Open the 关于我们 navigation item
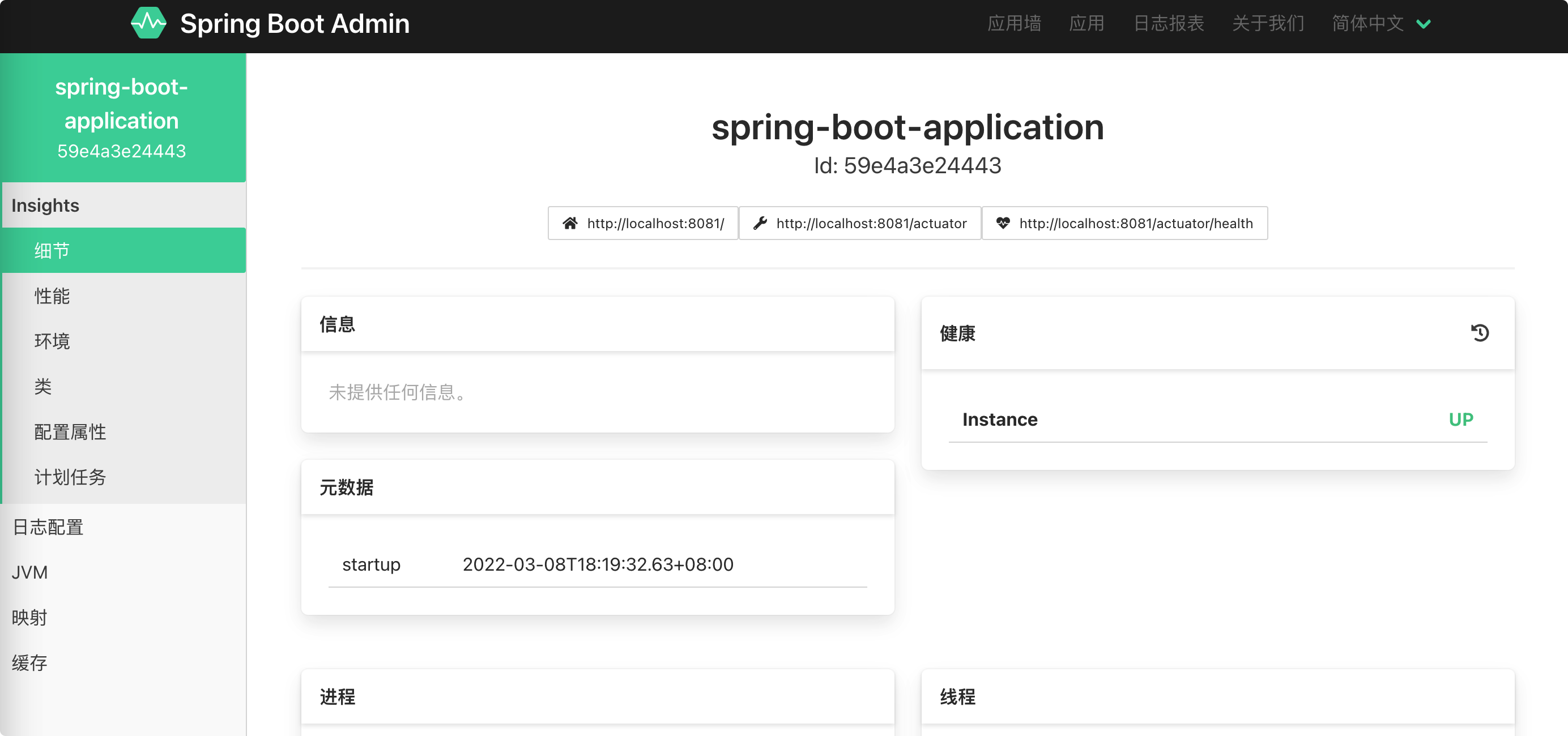Viewport: 1568px width, 736px height. coord(1268,23)
